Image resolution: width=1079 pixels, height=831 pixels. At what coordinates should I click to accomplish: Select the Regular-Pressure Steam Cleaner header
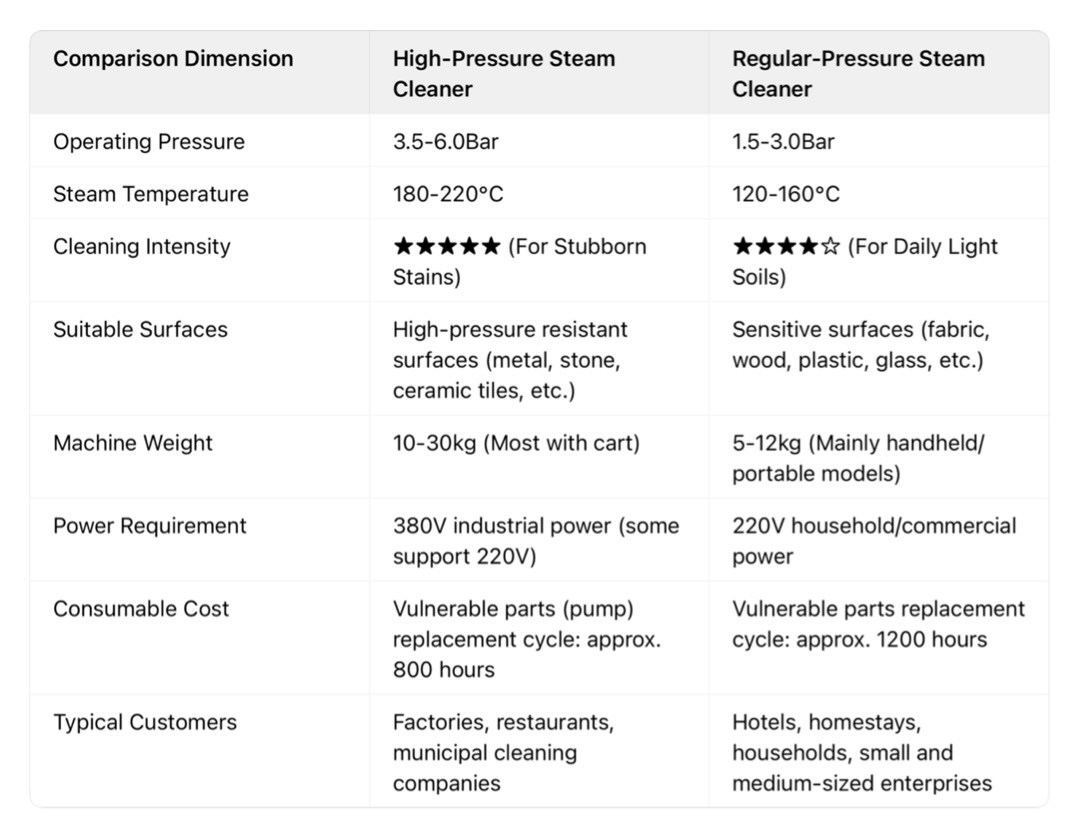coord(858,73)
